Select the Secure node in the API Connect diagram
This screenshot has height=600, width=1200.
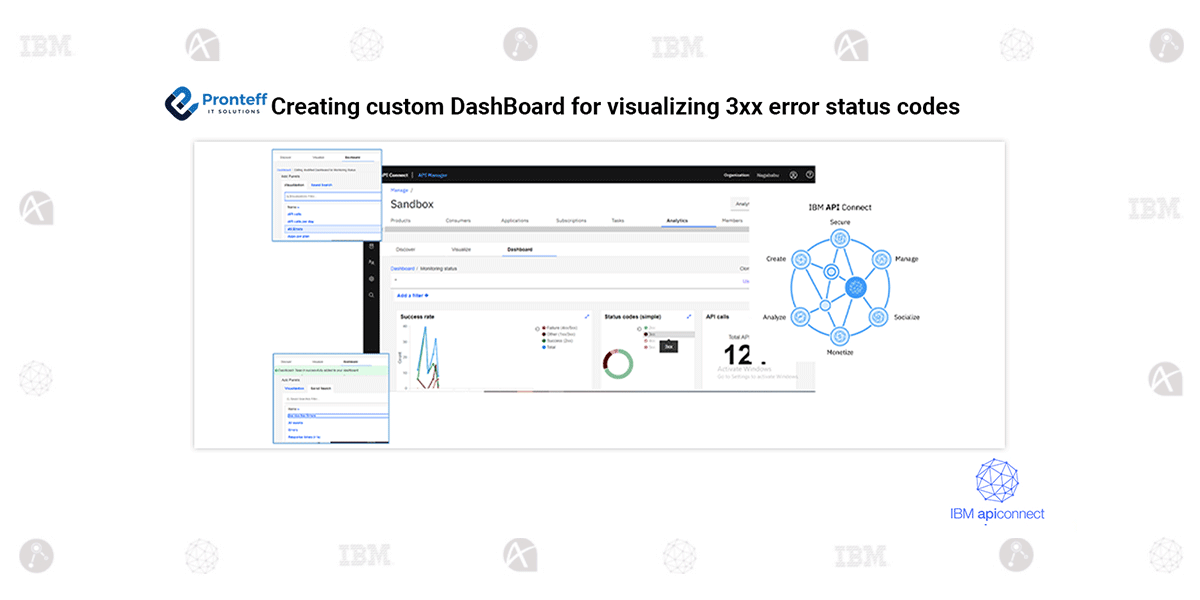(840, 237)
